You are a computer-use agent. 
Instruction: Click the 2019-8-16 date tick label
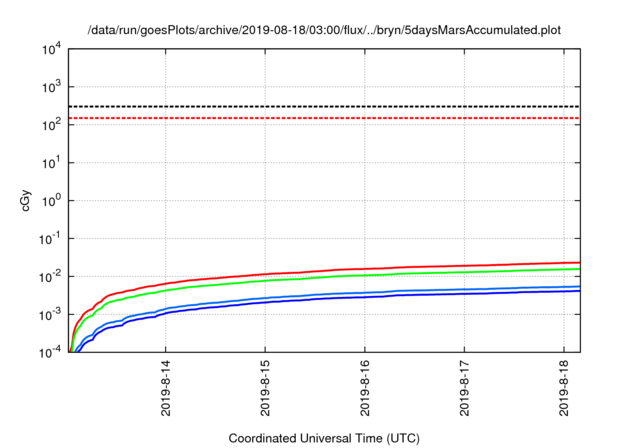365,388
